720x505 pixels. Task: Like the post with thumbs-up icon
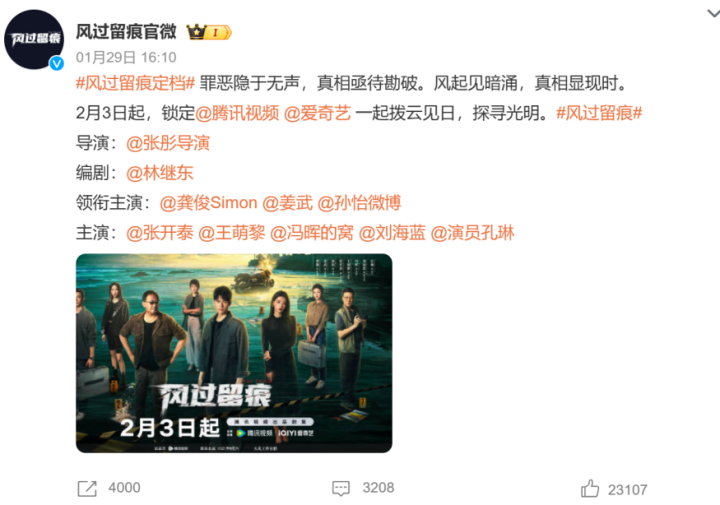coord(590,488)
